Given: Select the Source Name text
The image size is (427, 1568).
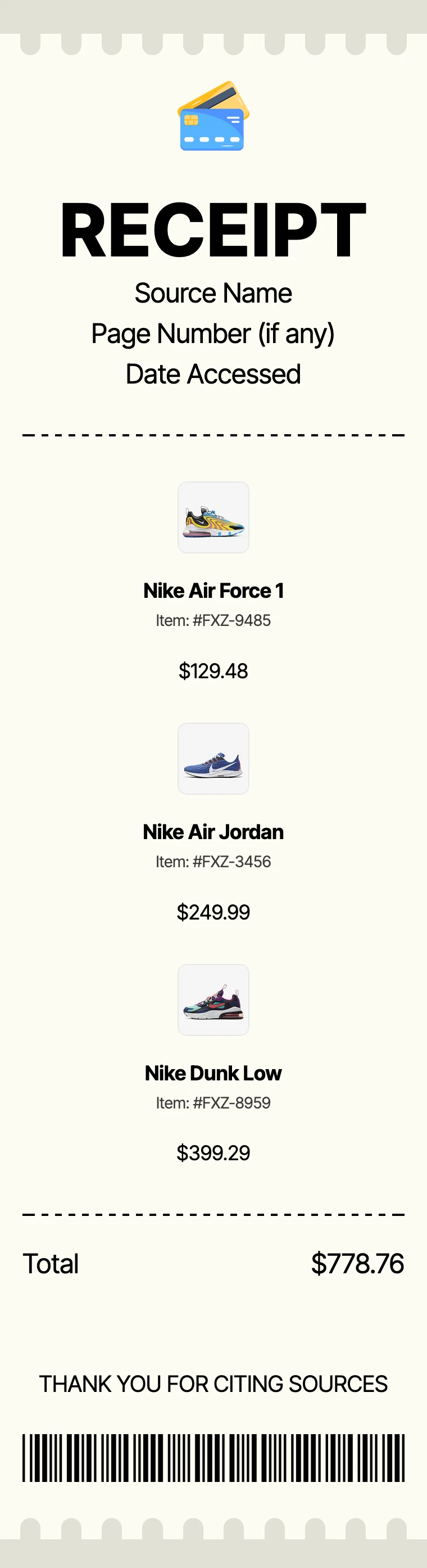Looking at the screenshot, I should [x=213, y=294].
